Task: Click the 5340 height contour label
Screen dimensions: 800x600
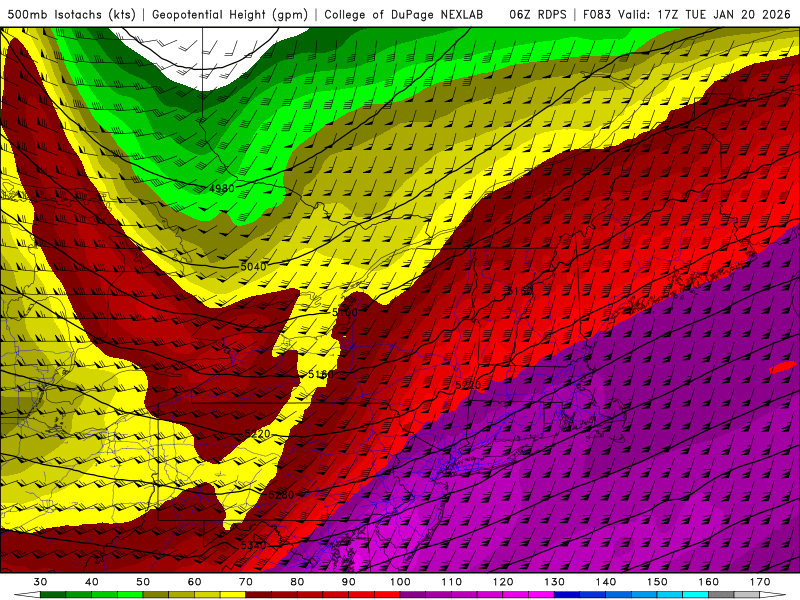Action: click(253, 545)
